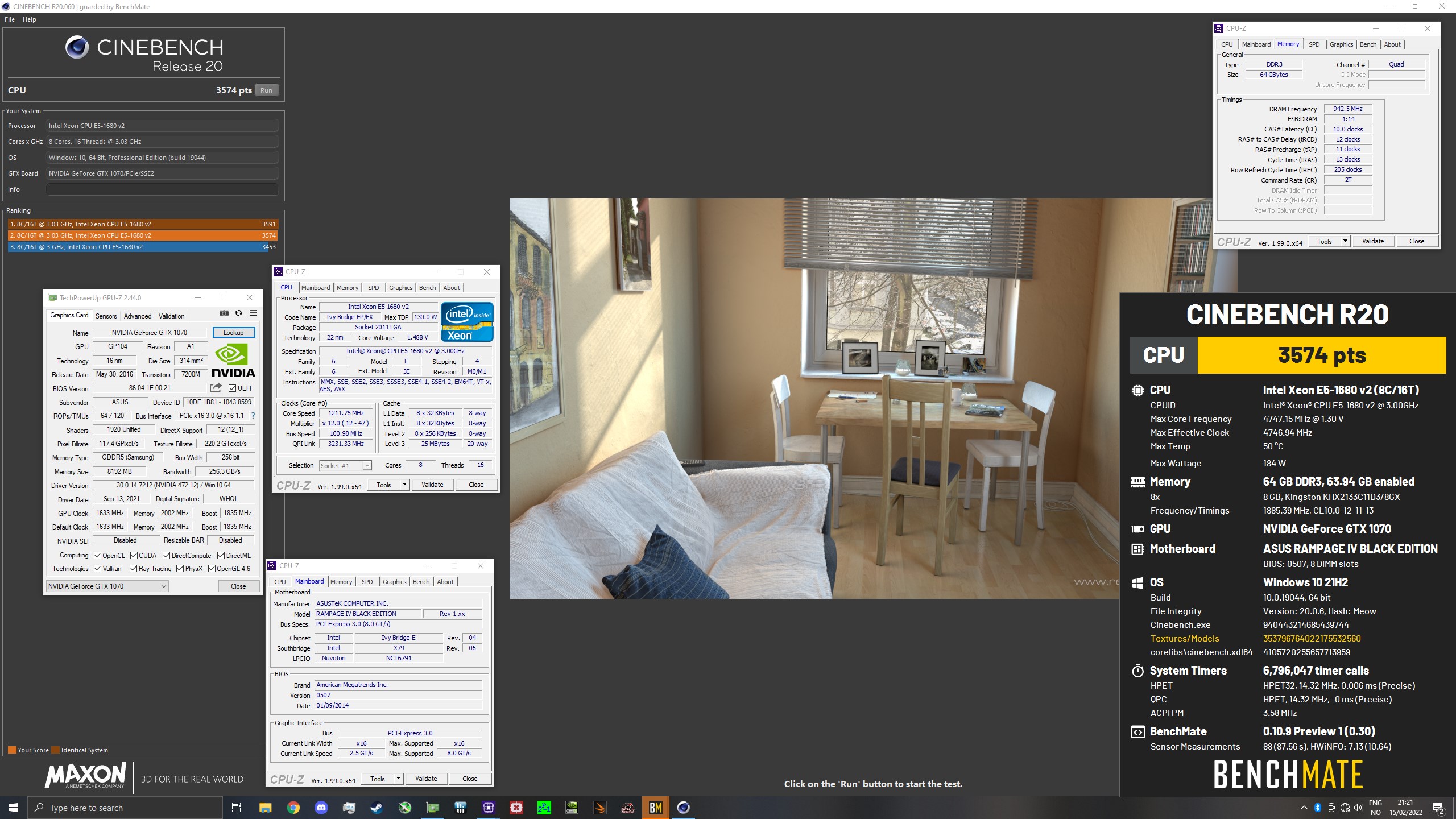The height and width of the screenshot is (819, 1456).
Task: Toggle the DirectCompute checkbox
Action: (x=167, y=556)
